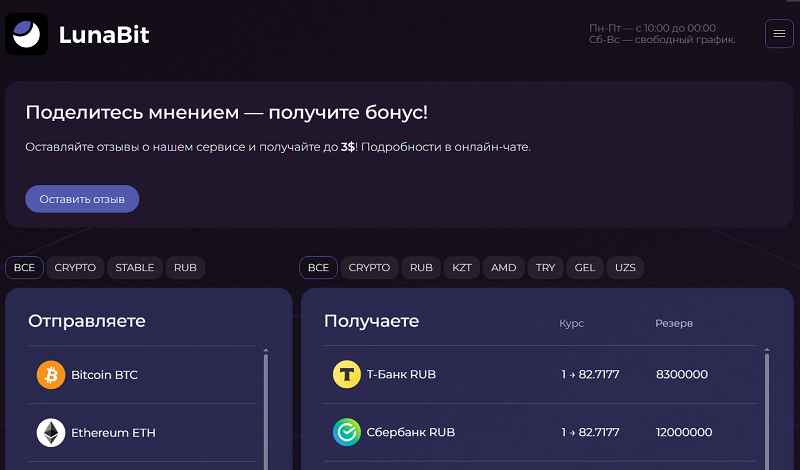The image size is (800, 470).
Task: Select the ВСЕ filter in send panel
Action: (24, 267)
